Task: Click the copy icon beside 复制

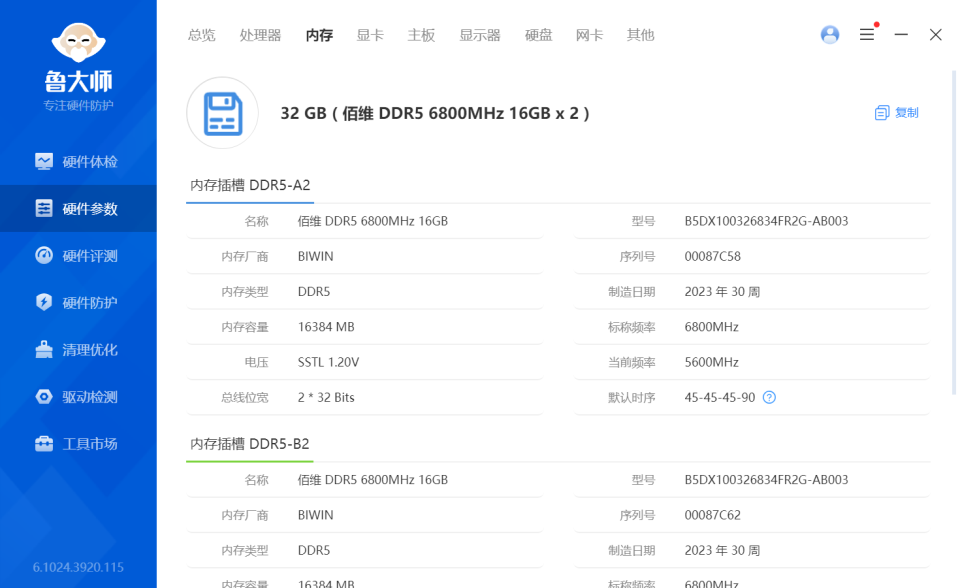Action: pyautogui.click(x=882, y=113)
